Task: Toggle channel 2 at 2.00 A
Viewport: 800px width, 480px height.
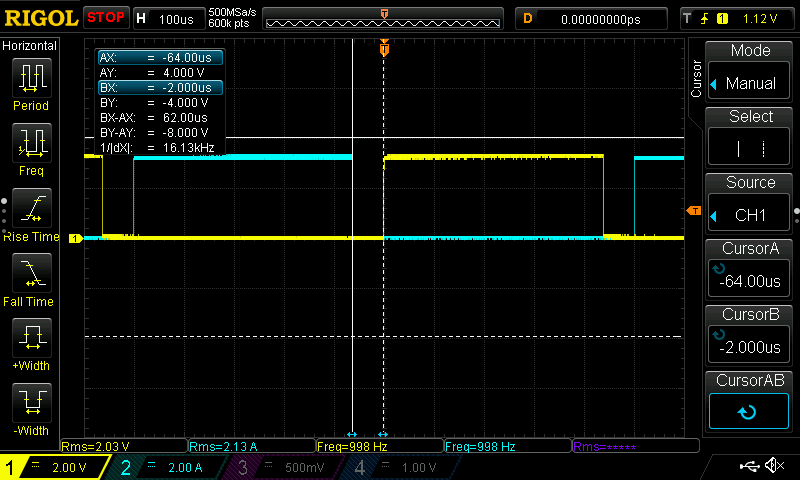Action: tap(166, 467)
